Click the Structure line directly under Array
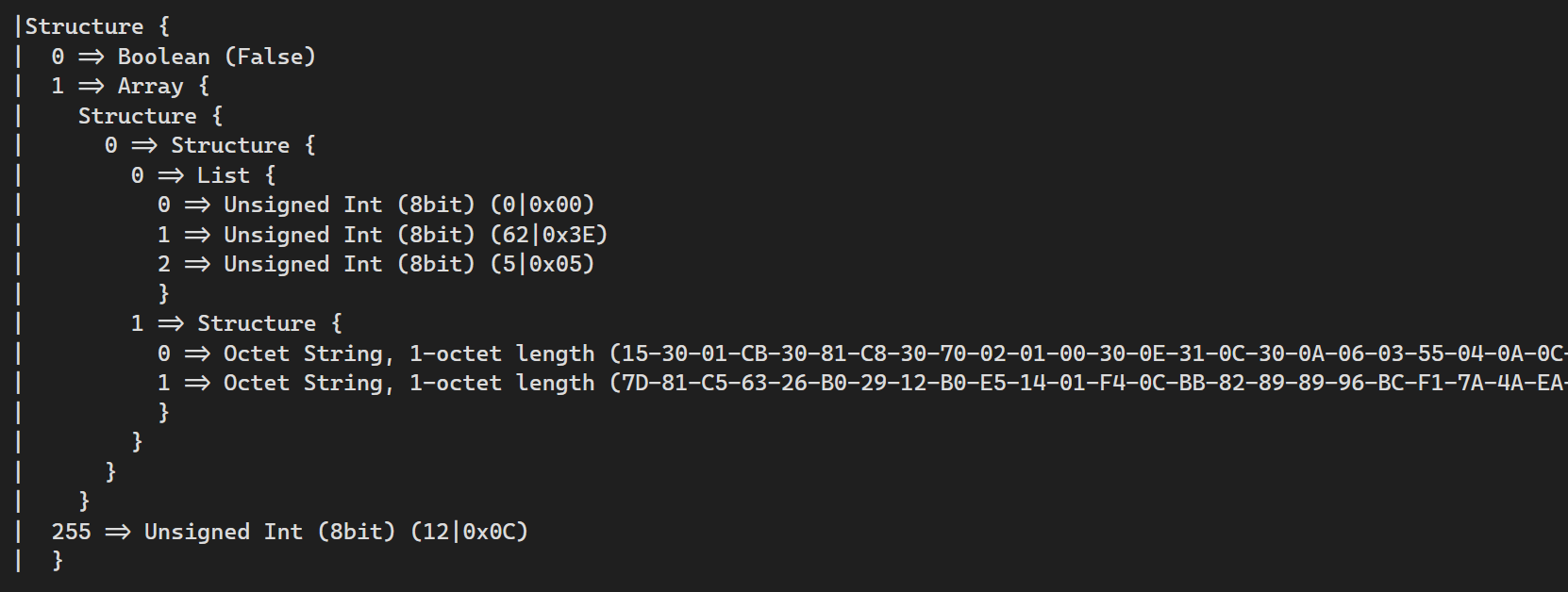This screenshot has height=592, width=1568. pyautogui.click(x=149, y=116)
